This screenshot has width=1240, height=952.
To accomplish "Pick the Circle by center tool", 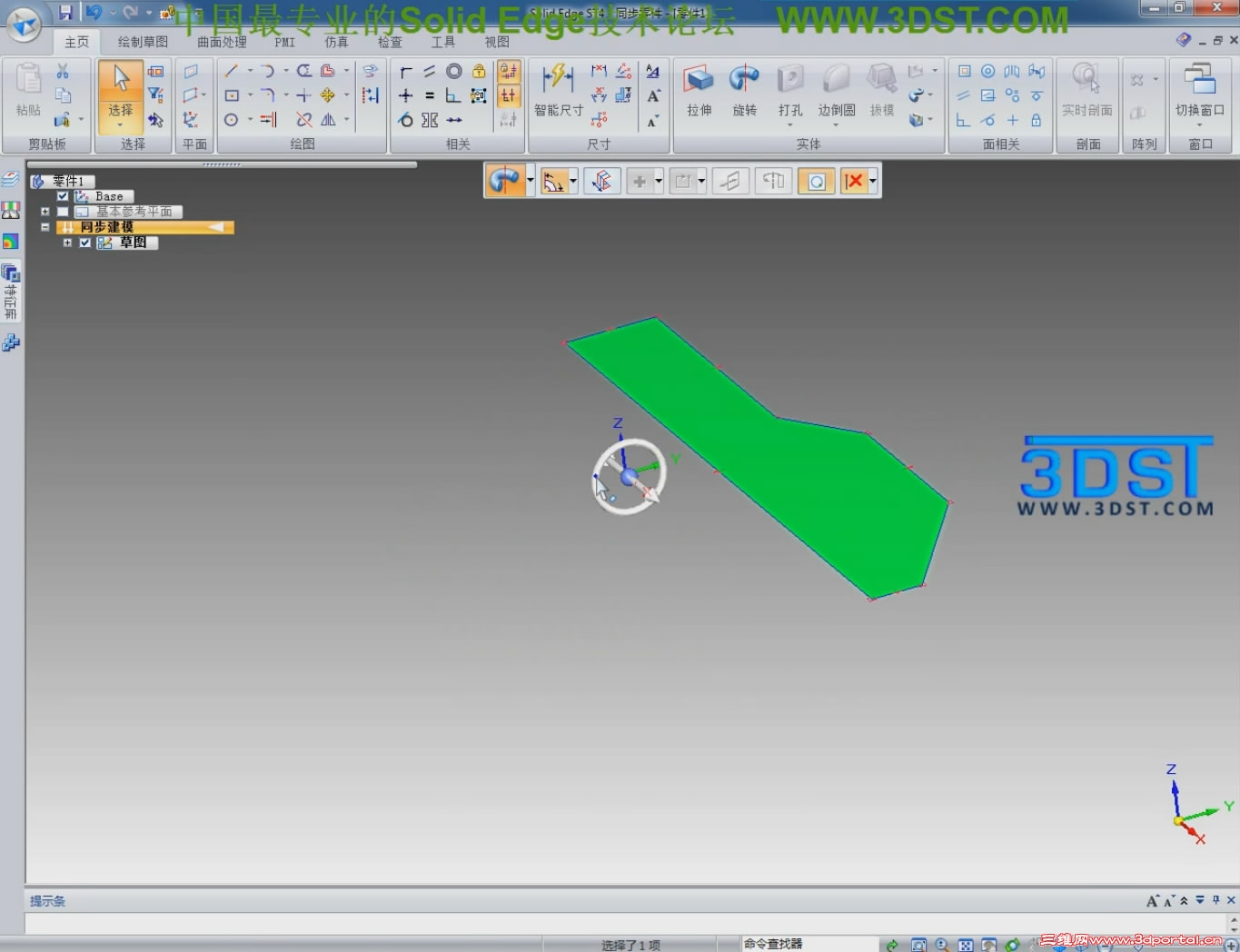I will tap(232, 120).
